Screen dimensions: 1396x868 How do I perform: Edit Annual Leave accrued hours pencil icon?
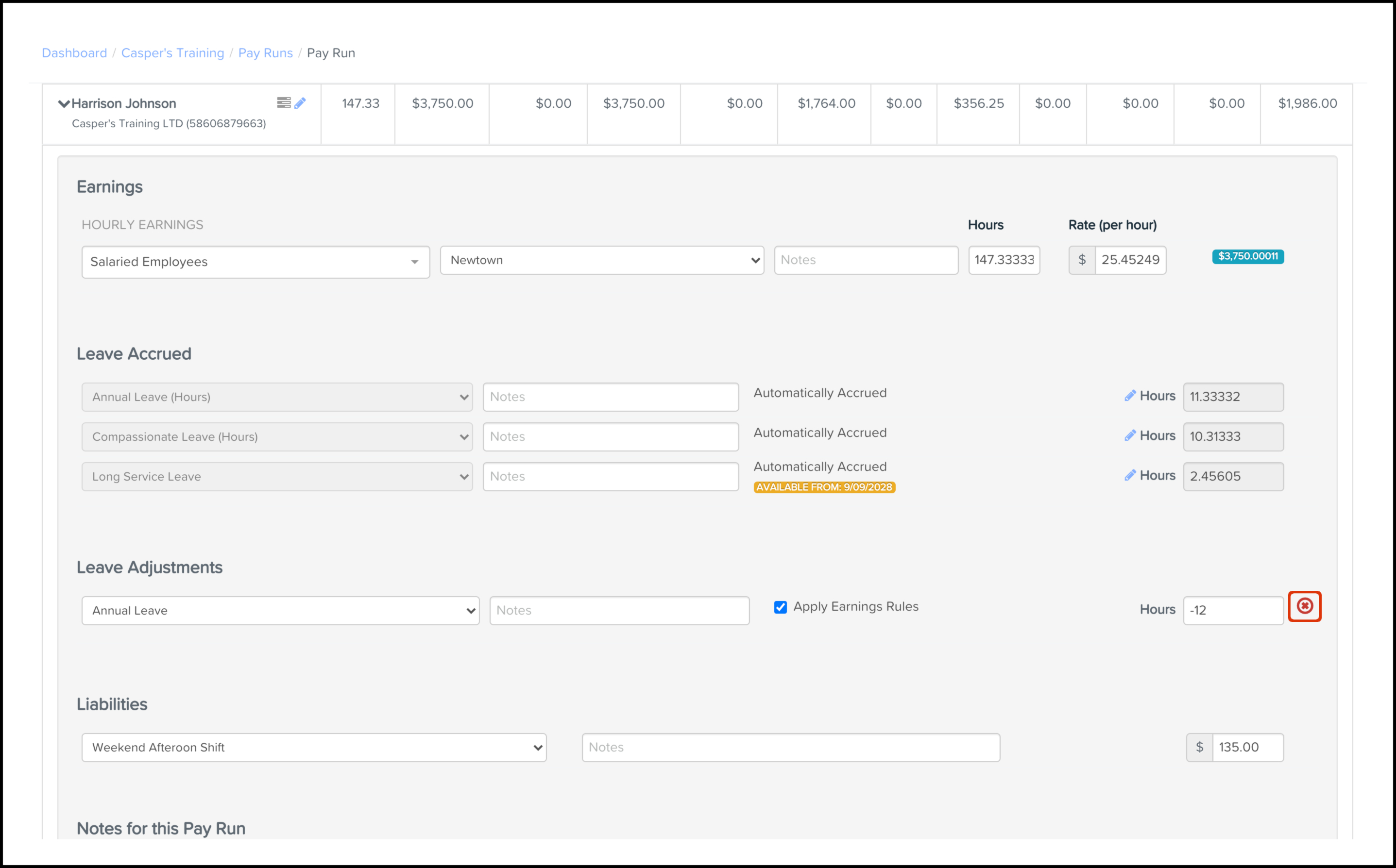[1129, 396]
